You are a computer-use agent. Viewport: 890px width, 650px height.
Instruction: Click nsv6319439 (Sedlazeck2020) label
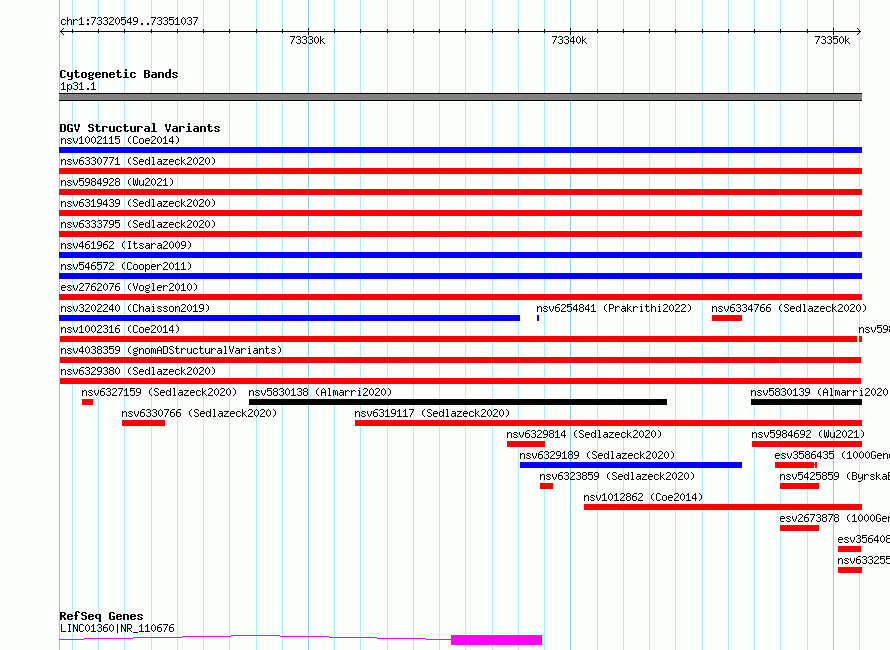click(138, 203)
